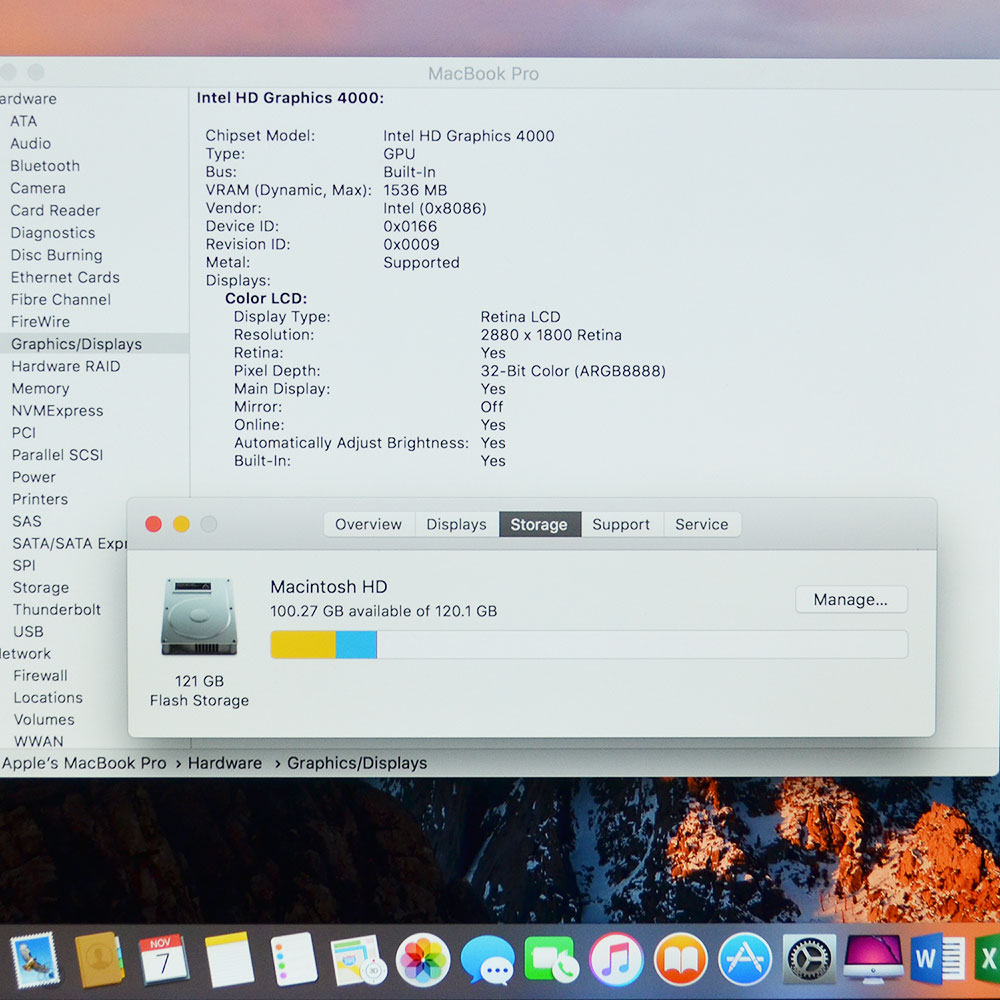Click the Manage... button
This screenshot has height=1000, width=1000.
click(851, 599)
